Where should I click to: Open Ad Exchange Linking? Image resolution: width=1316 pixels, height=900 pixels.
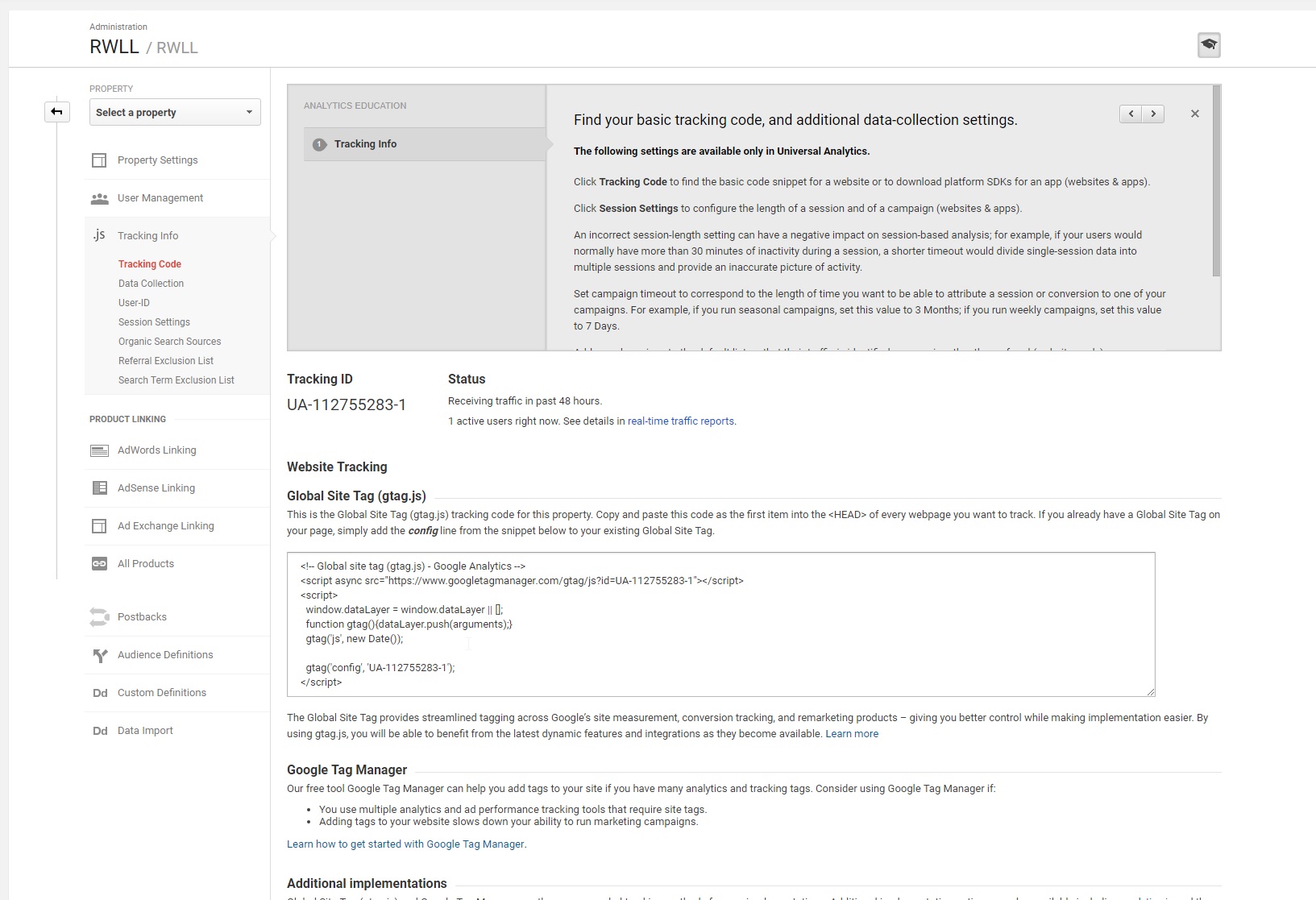tap(166, 526)
